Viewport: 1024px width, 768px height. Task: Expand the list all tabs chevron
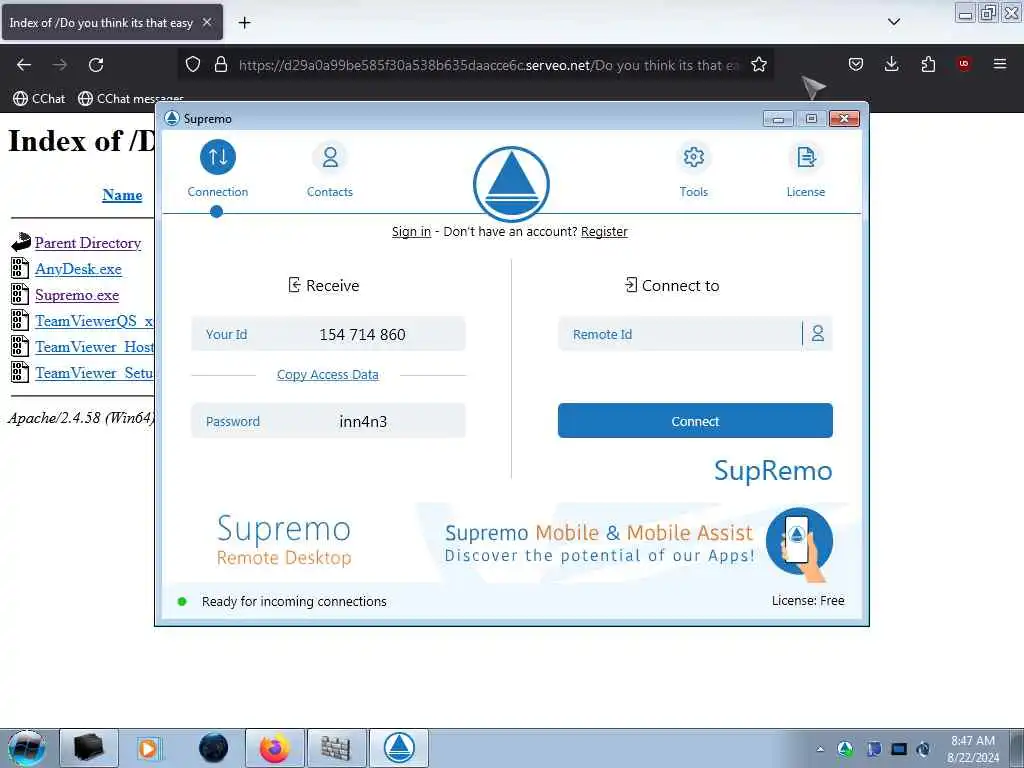[x=894, y=22]
